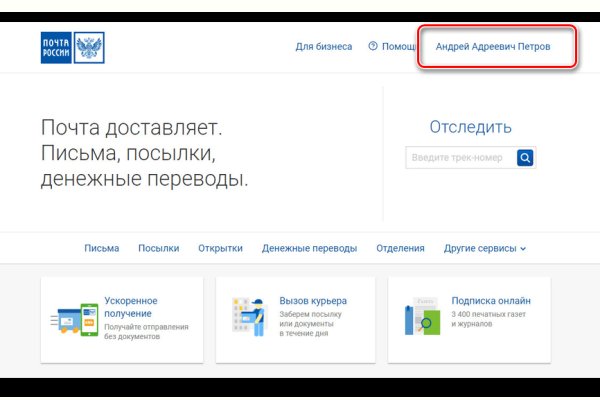The width and height of the screenshot is (600, 400).
Task: Go to the Посылки section
Action: (x=158, y=248)
